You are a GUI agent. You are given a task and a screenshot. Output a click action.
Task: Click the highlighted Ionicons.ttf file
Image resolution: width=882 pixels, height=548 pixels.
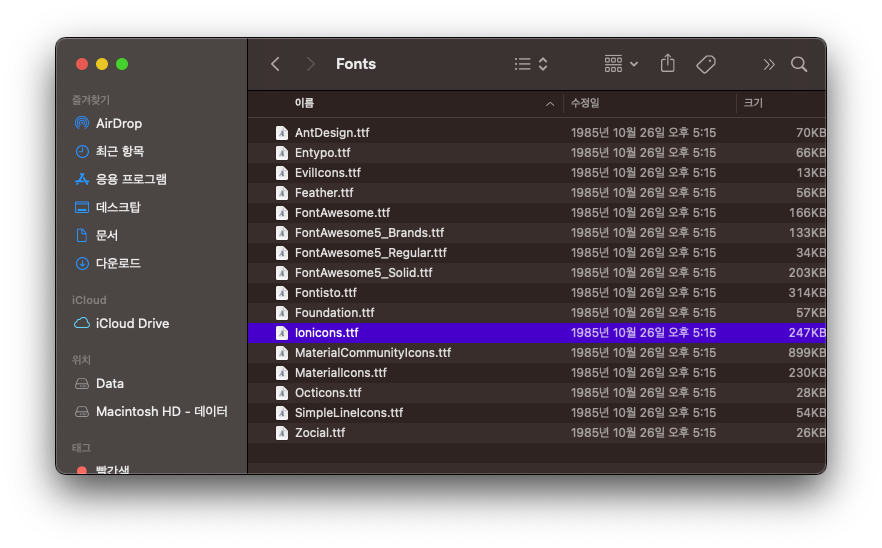pyautogui.click(x=537, y=333)
